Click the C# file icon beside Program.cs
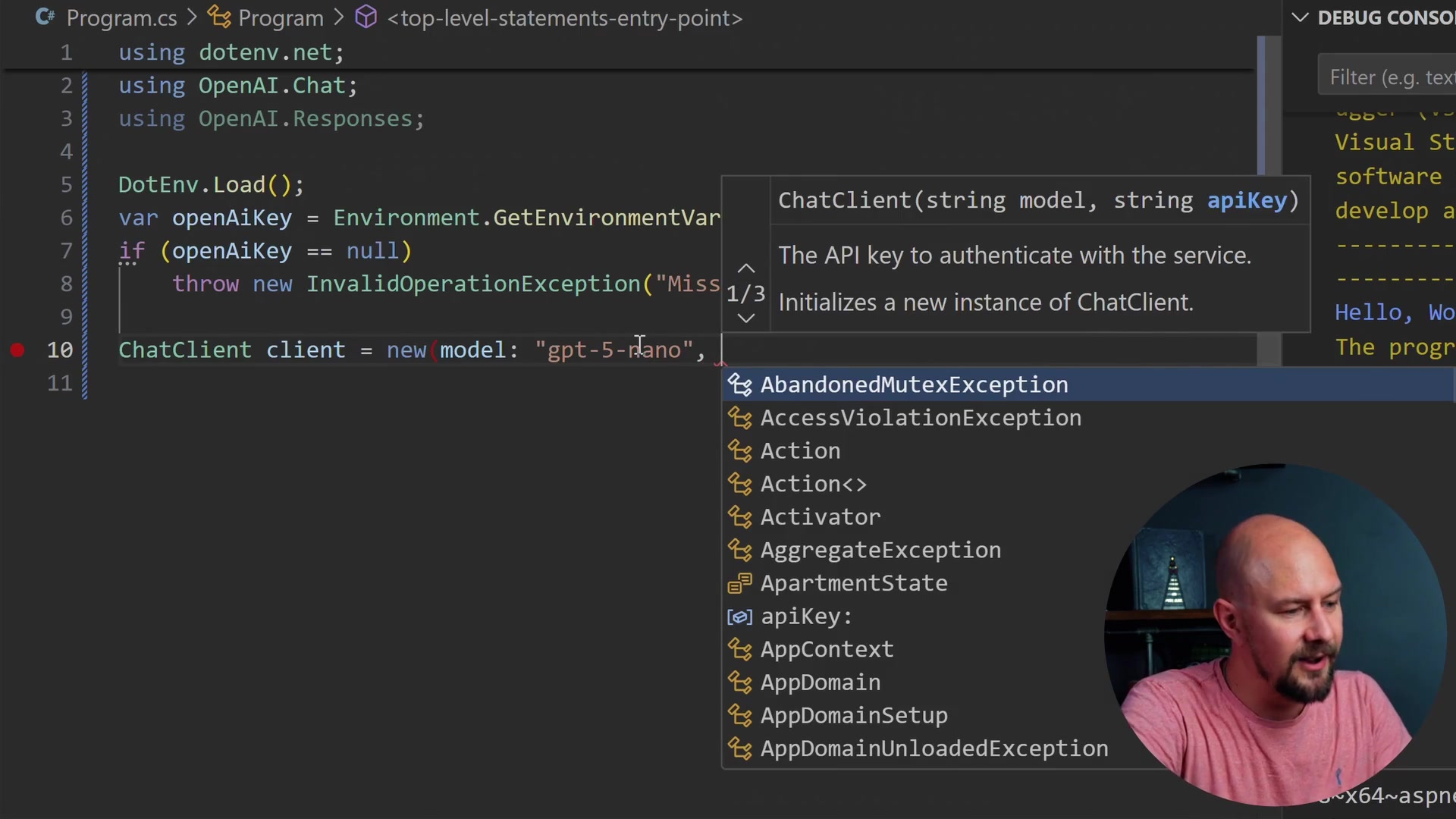The image size is (1456, 819). tap(45, 17)
